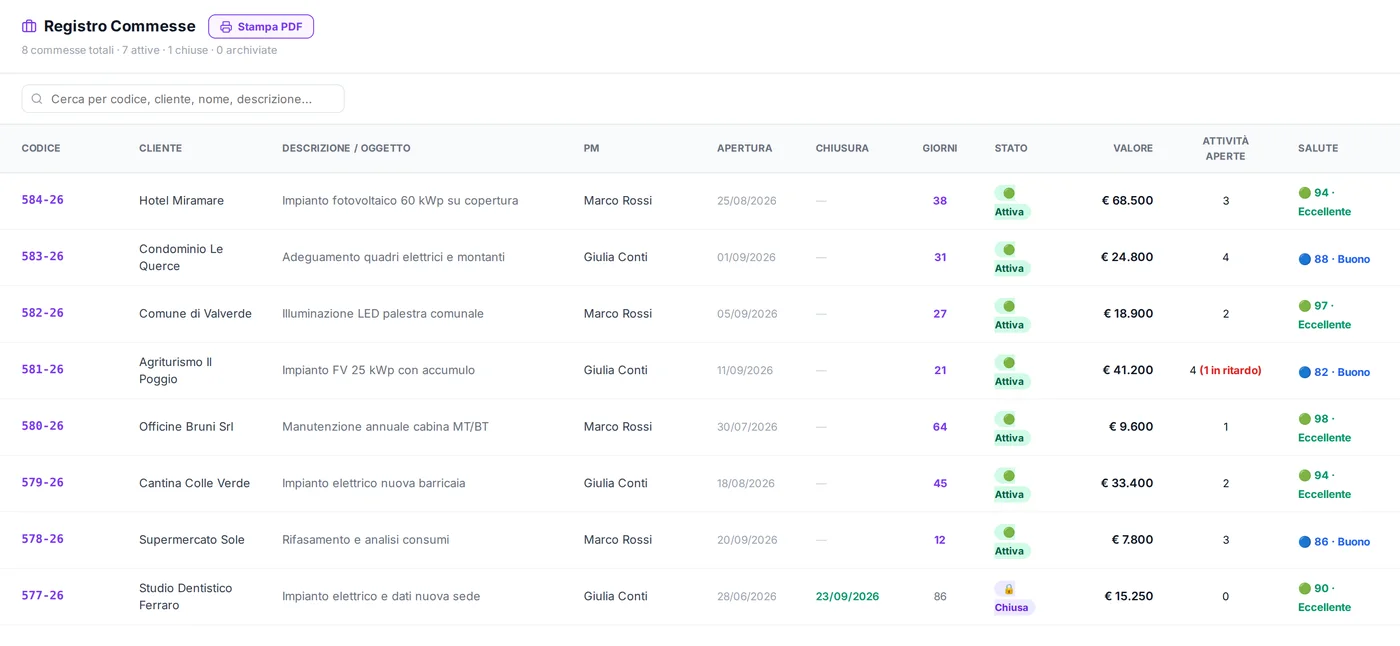
Task: Click the Attiva status badge for Hotel Miramare
Action: tap(1012, 202)
